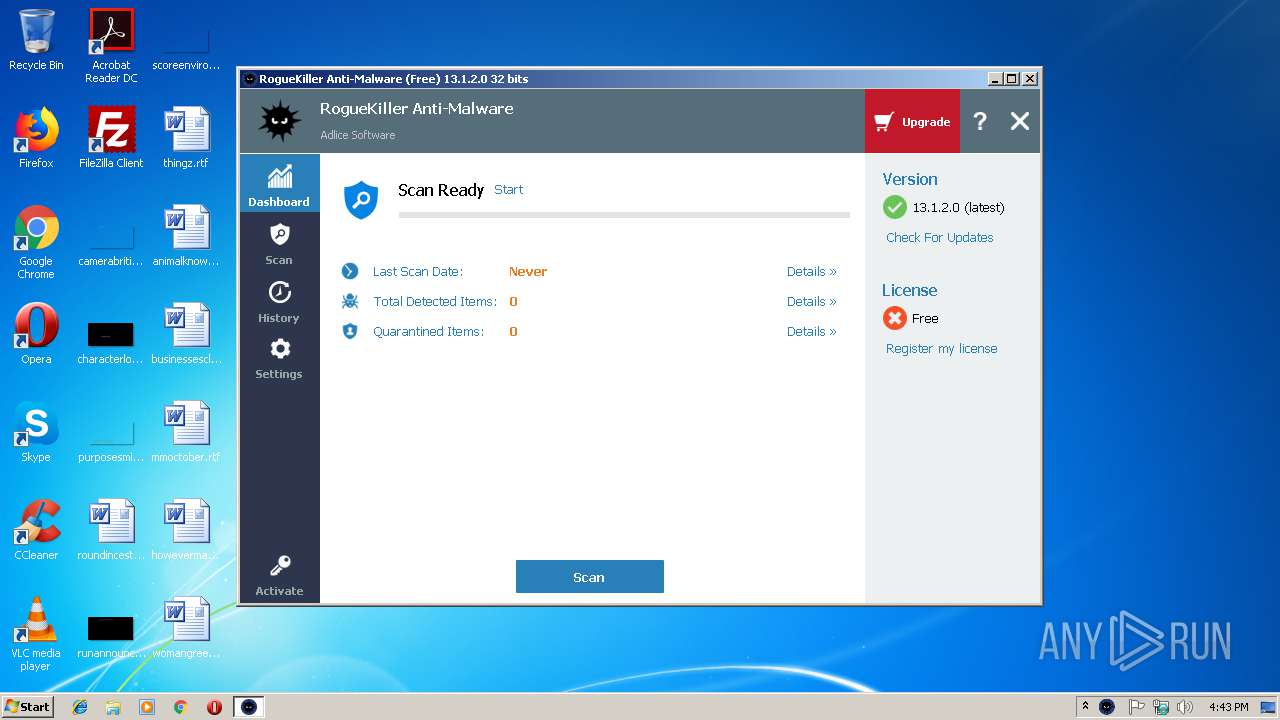The height and width of the screenshot is (720, 1280).
Task: Open Details for Quarantined Items
Action: coord(811,332)
